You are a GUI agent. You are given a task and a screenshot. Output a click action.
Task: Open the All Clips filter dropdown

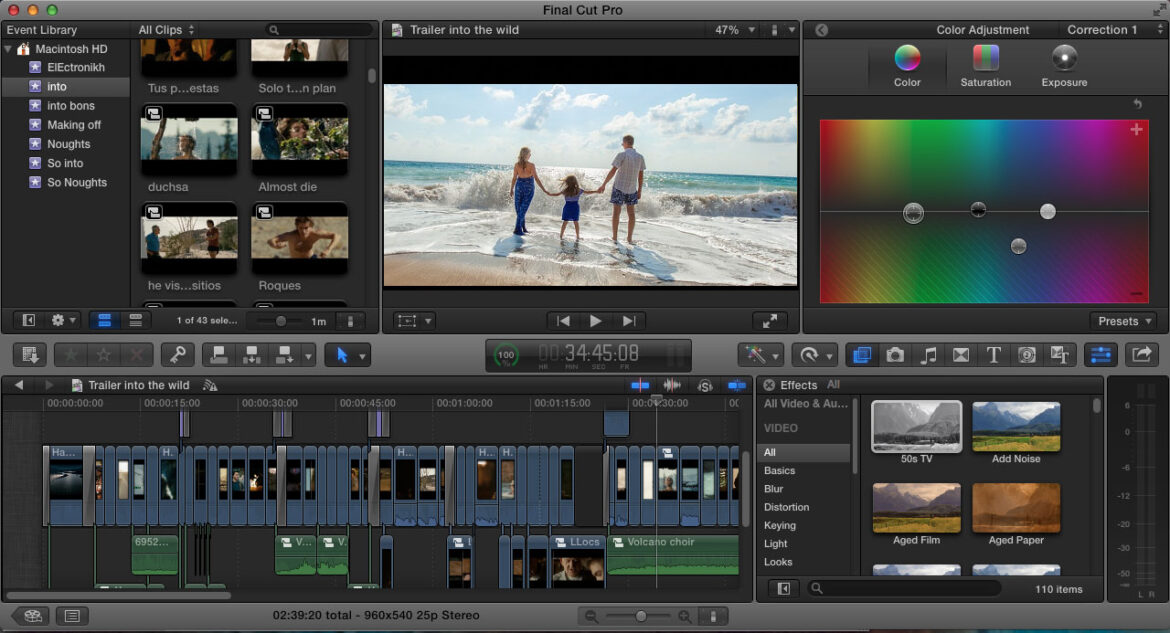166,30
